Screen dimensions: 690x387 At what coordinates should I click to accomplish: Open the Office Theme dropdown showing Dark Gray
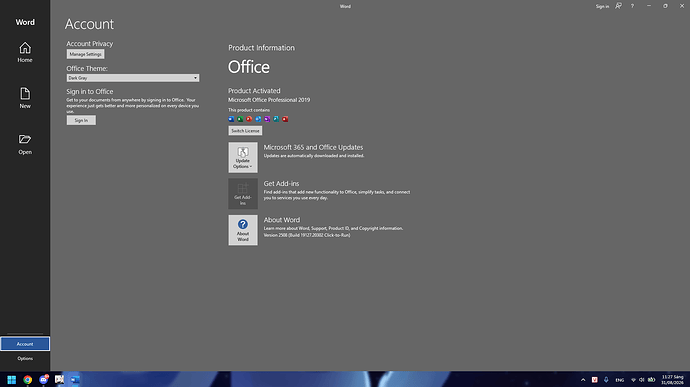click(133, 78)
